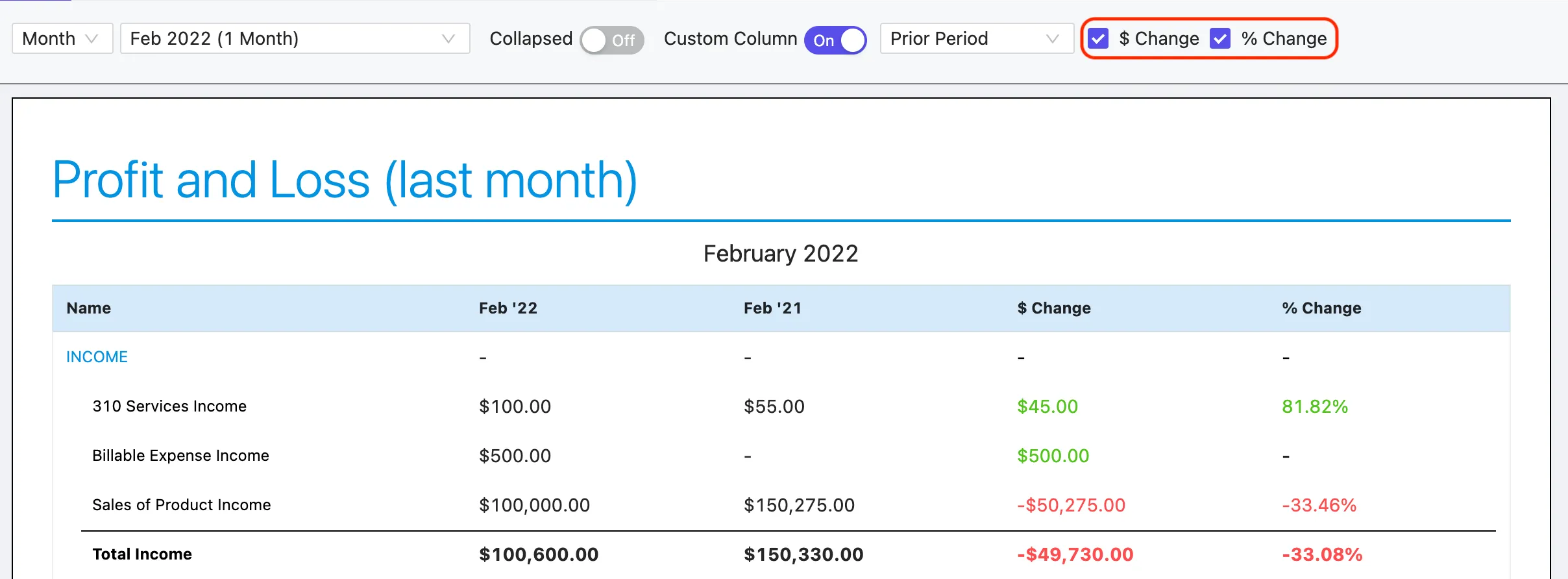Click the -33.46% change value
The height and width of the screenshot is (579, 1568).
tap(1319, 505)
